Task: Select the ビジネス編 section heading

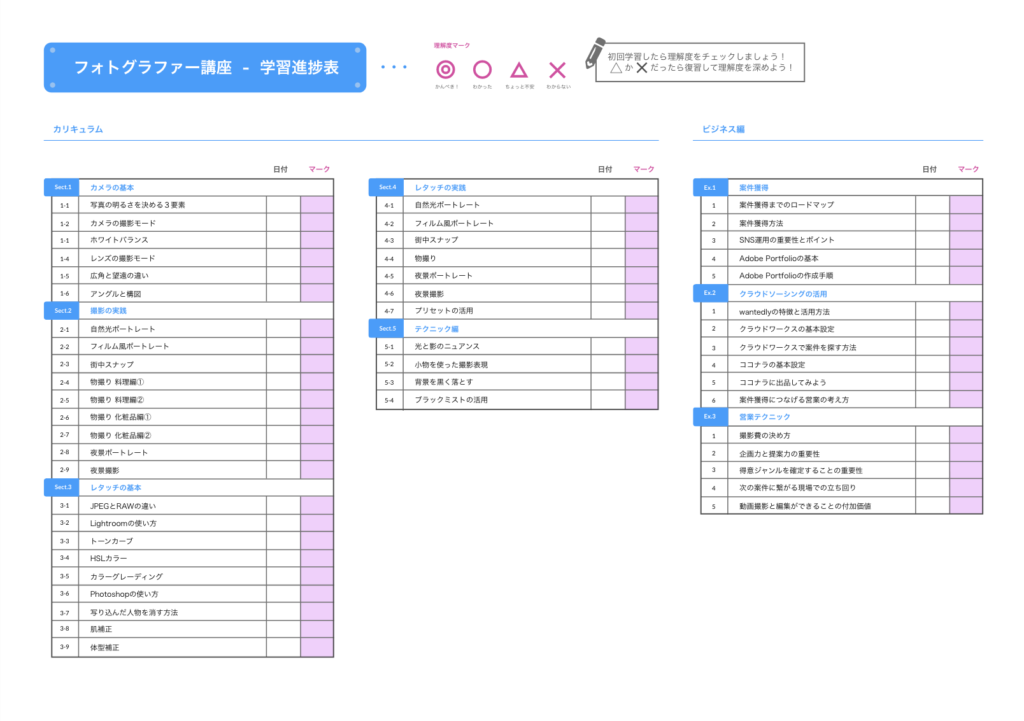Action: (723, 129)
